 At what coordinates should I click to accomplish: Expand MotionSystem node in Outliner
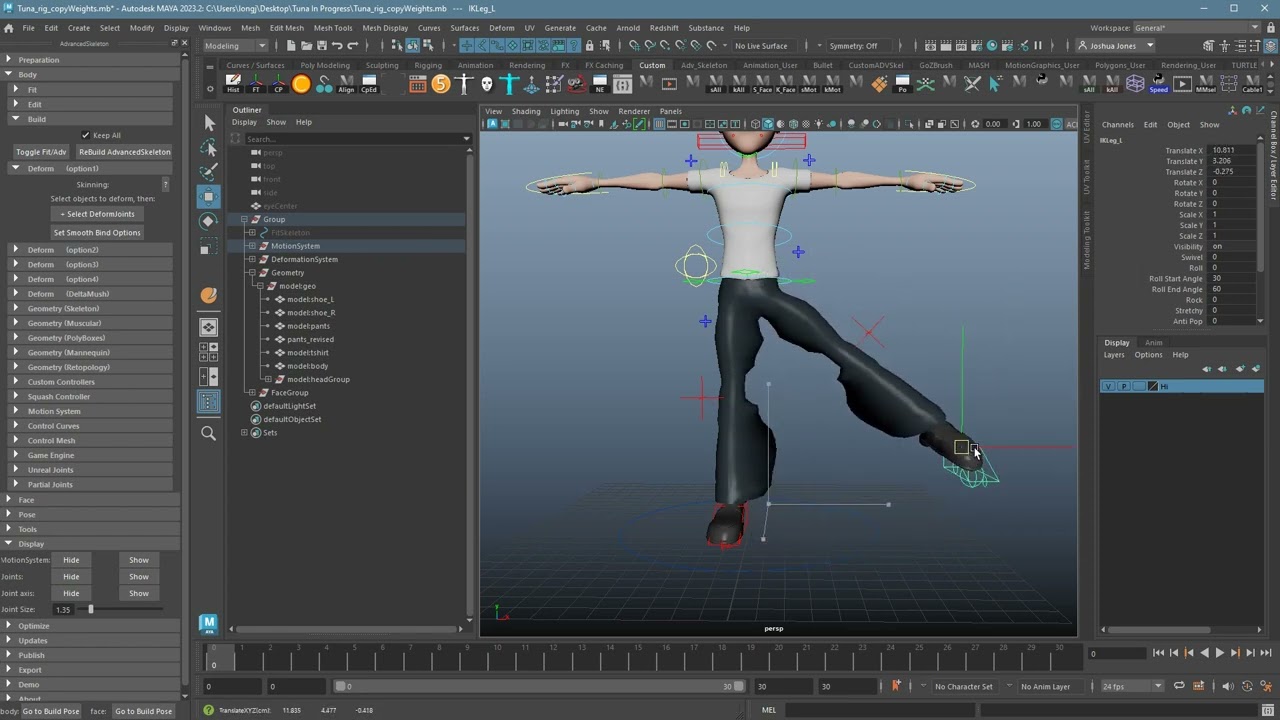[x=252, y=246]
